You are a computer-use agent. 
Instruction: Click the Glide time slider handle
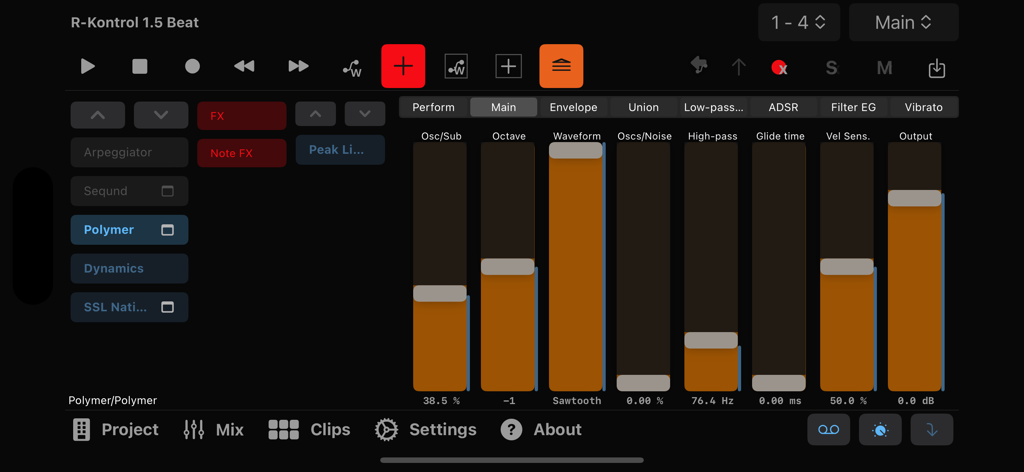[778, 383]
